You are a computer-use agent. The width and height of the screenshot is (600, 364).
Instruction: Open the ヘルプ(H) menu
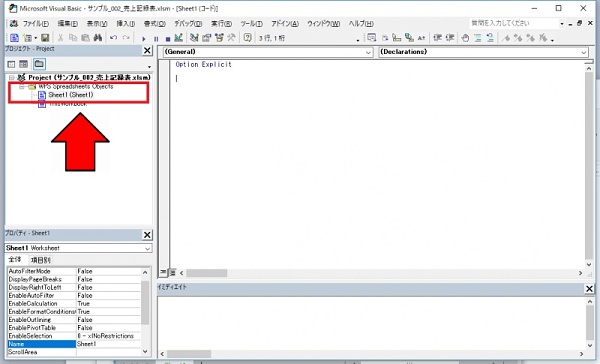[361, 23]
